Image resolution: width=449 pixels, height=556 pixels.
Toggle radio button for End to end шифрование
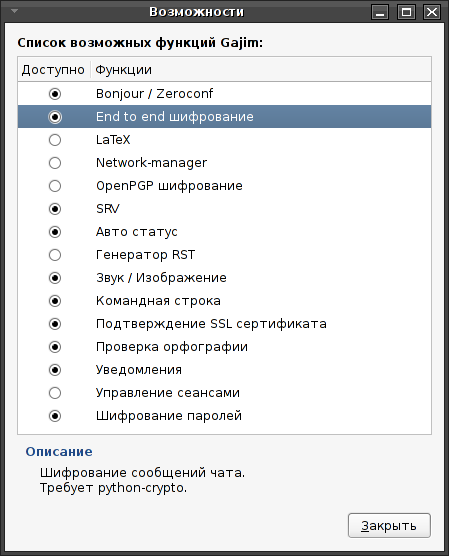pyautogui.click(x=55, y=117)
